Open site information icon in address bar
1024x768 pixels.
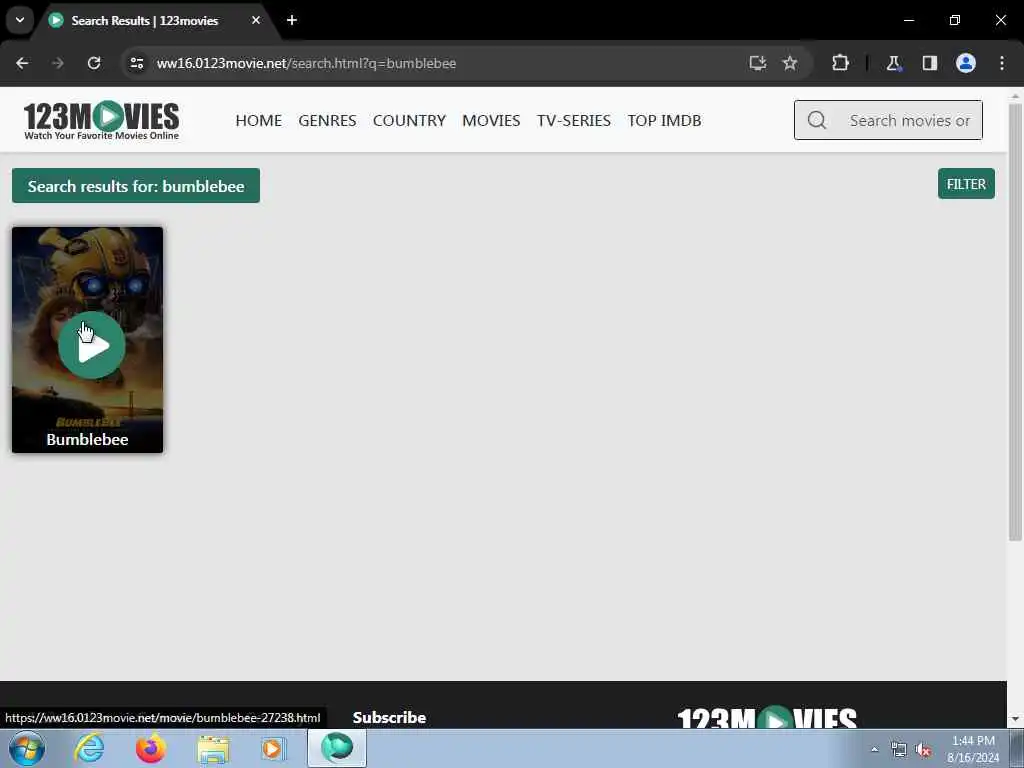point(136,63)
